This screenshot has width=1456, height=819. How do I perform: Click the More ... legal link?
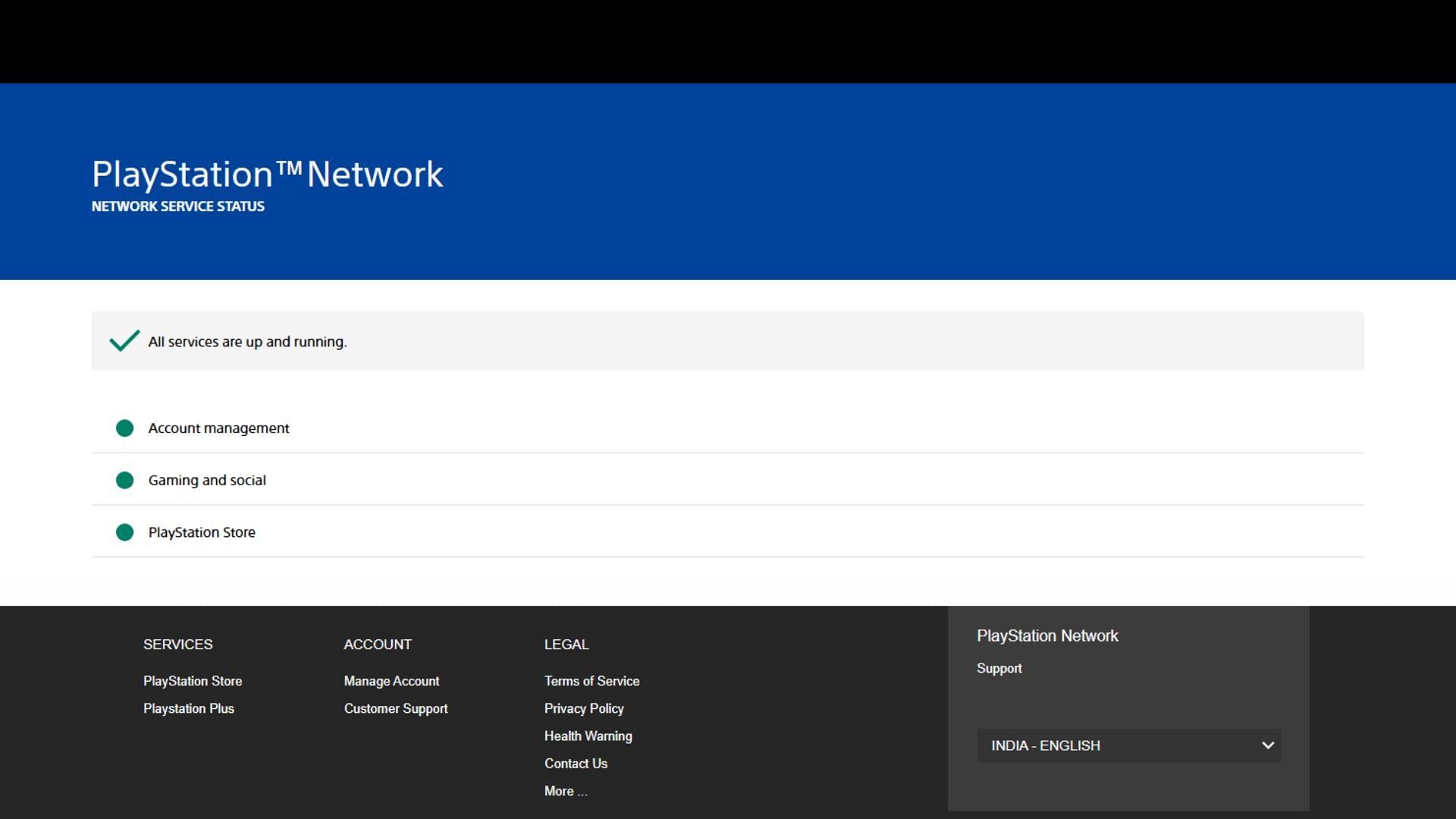566,791
